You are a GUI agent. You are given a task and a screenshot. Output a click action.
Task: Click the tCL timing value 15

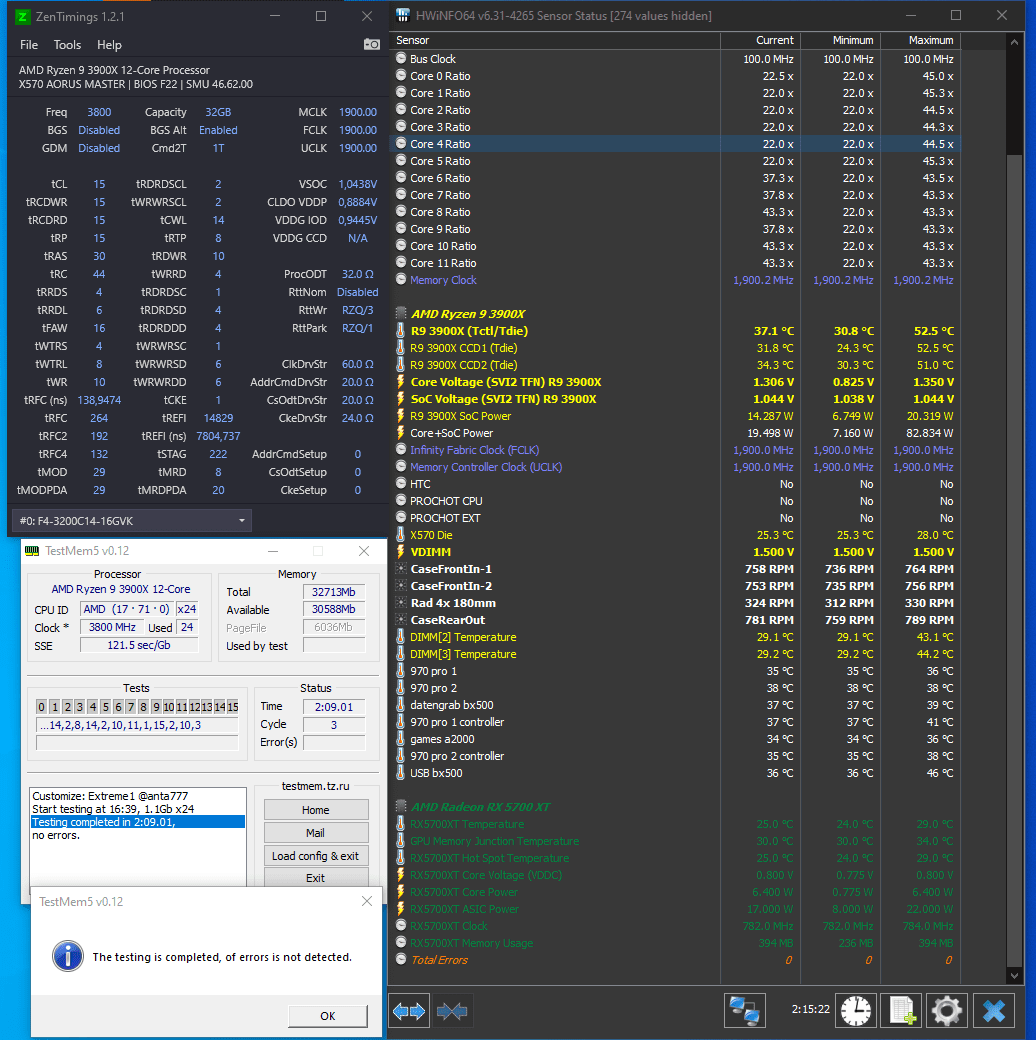tap(99, 184)
